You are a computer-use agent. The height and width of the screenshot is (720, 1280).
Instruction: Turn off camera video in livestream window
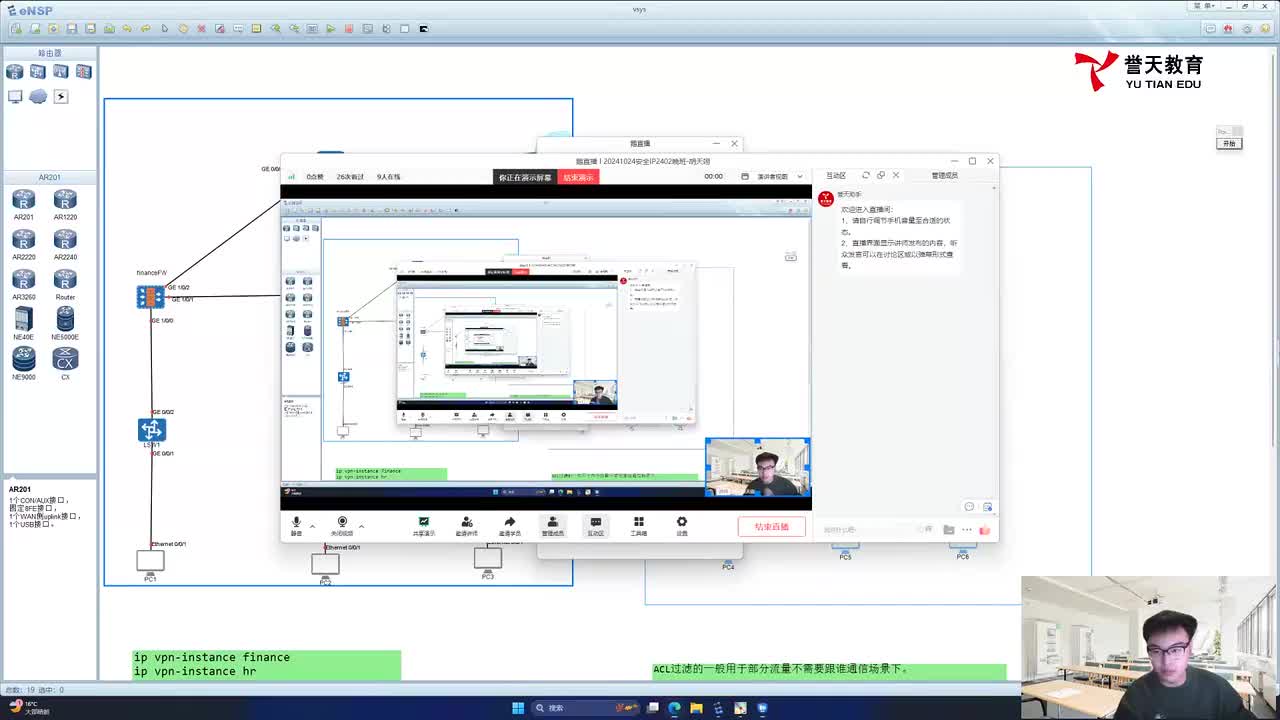click(342, 525)
